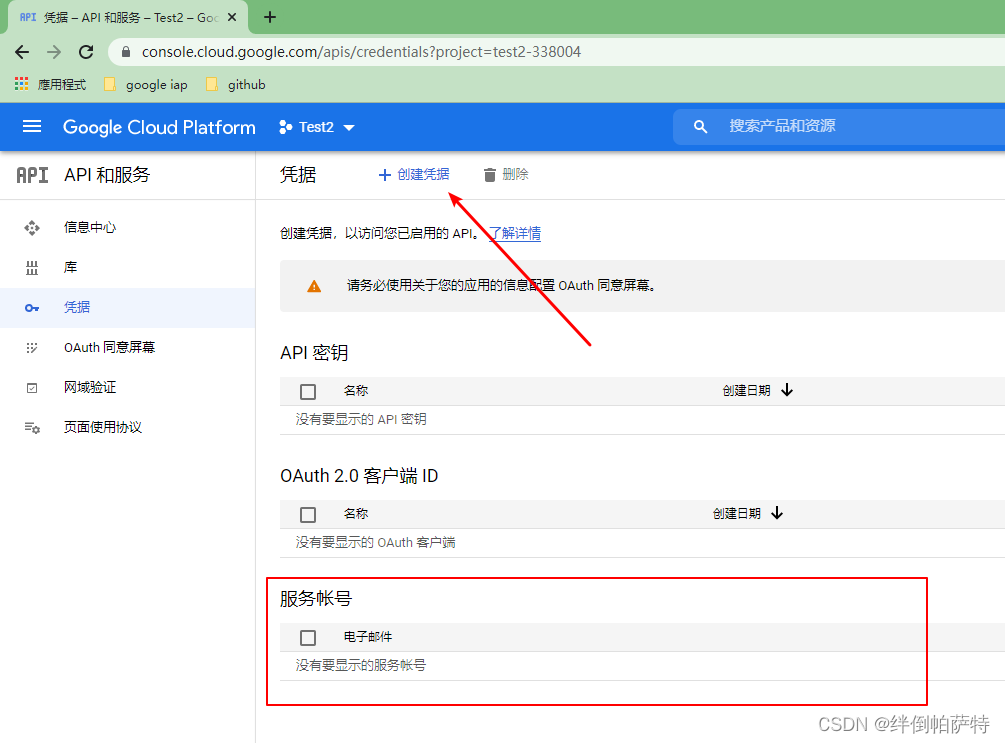Sort API 密钥 table by 创建日期

click(x=747, y=390)
